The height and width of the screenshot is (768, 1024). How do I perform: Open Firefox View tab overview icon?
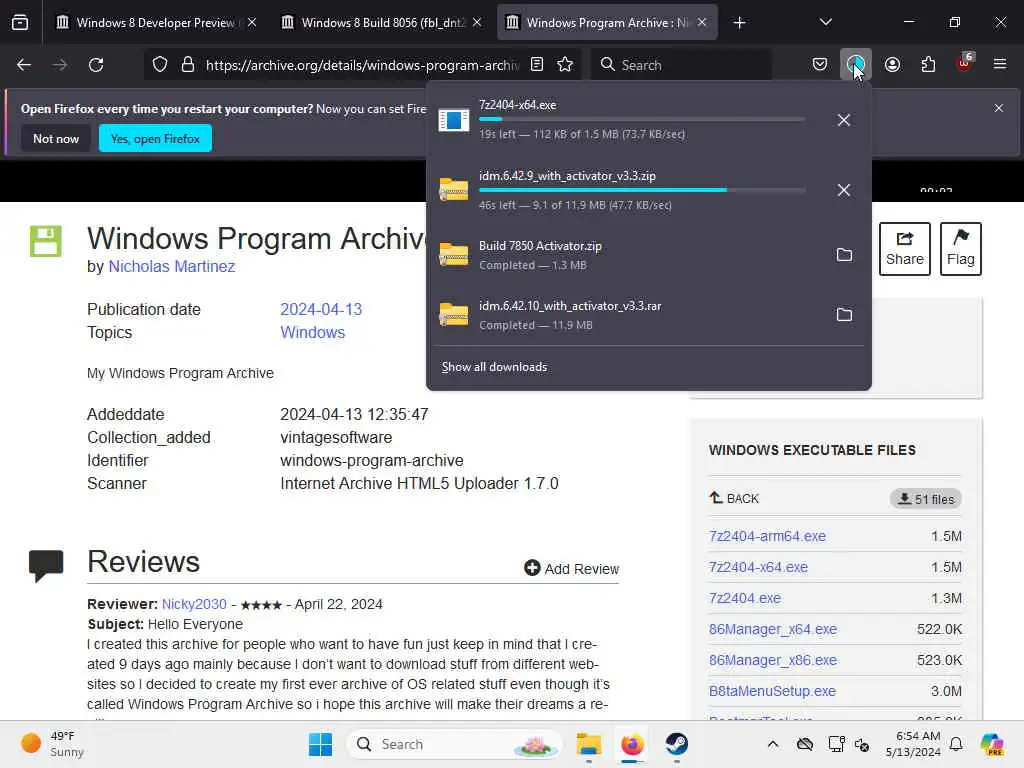click(20, 22)
